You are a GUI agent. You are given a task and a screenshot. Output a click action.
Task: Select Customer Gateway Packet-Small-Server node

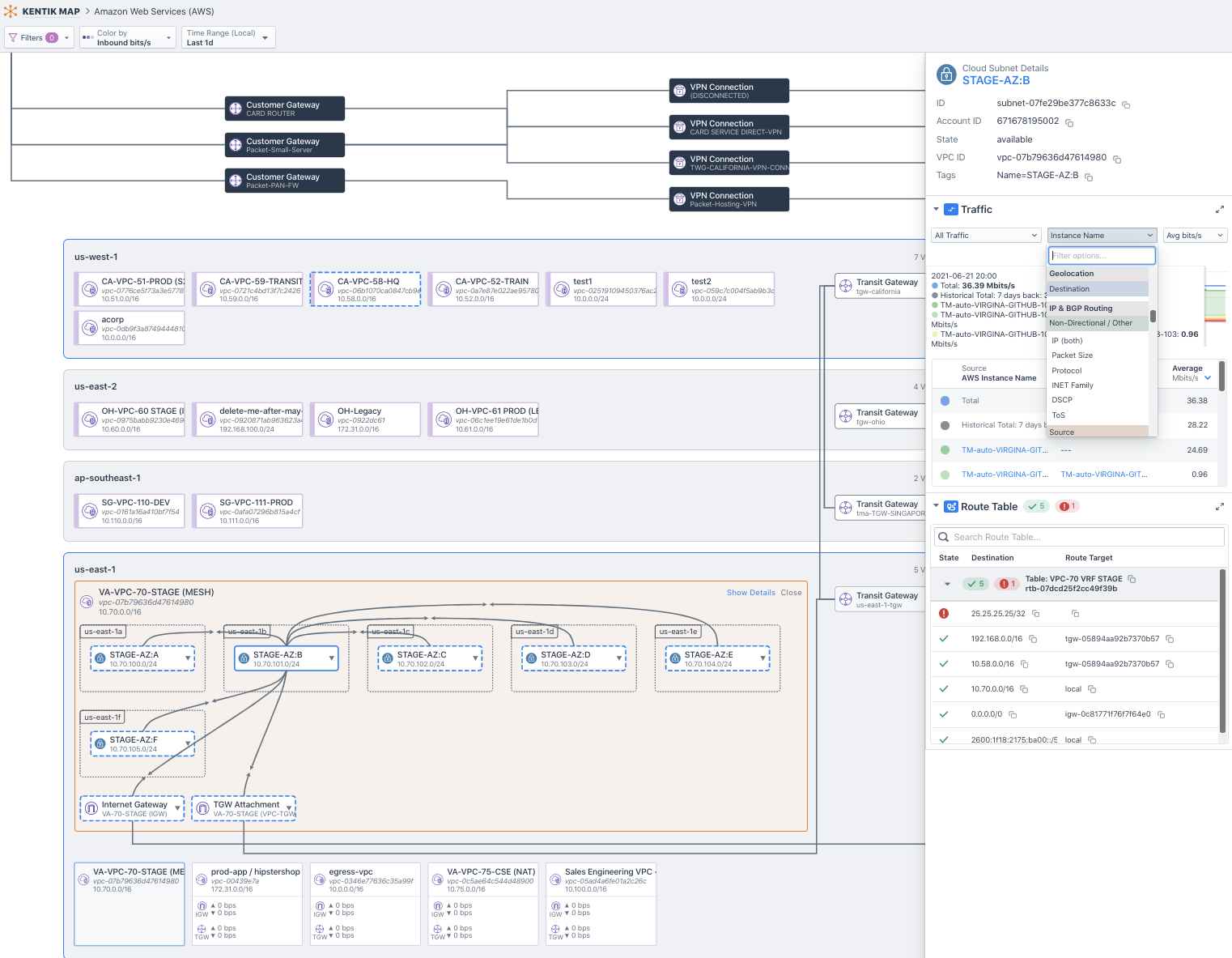click(x=285, y=145)
